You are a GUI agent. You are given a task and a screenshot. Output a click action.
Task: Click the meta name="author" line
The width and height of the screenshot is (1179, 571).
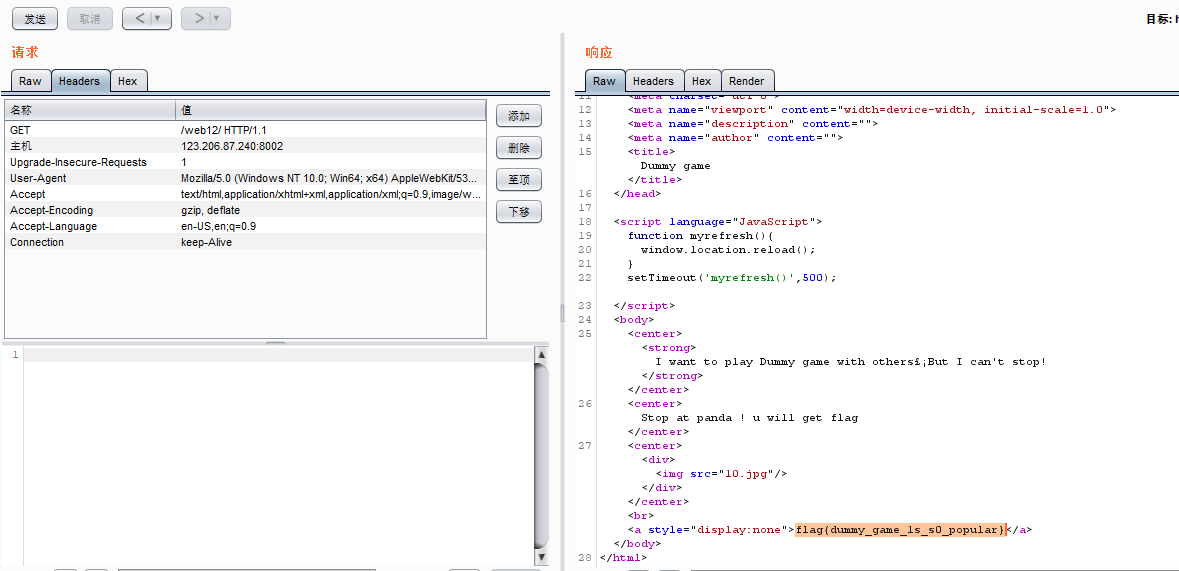pyautogui.click(x=735, y=138)
